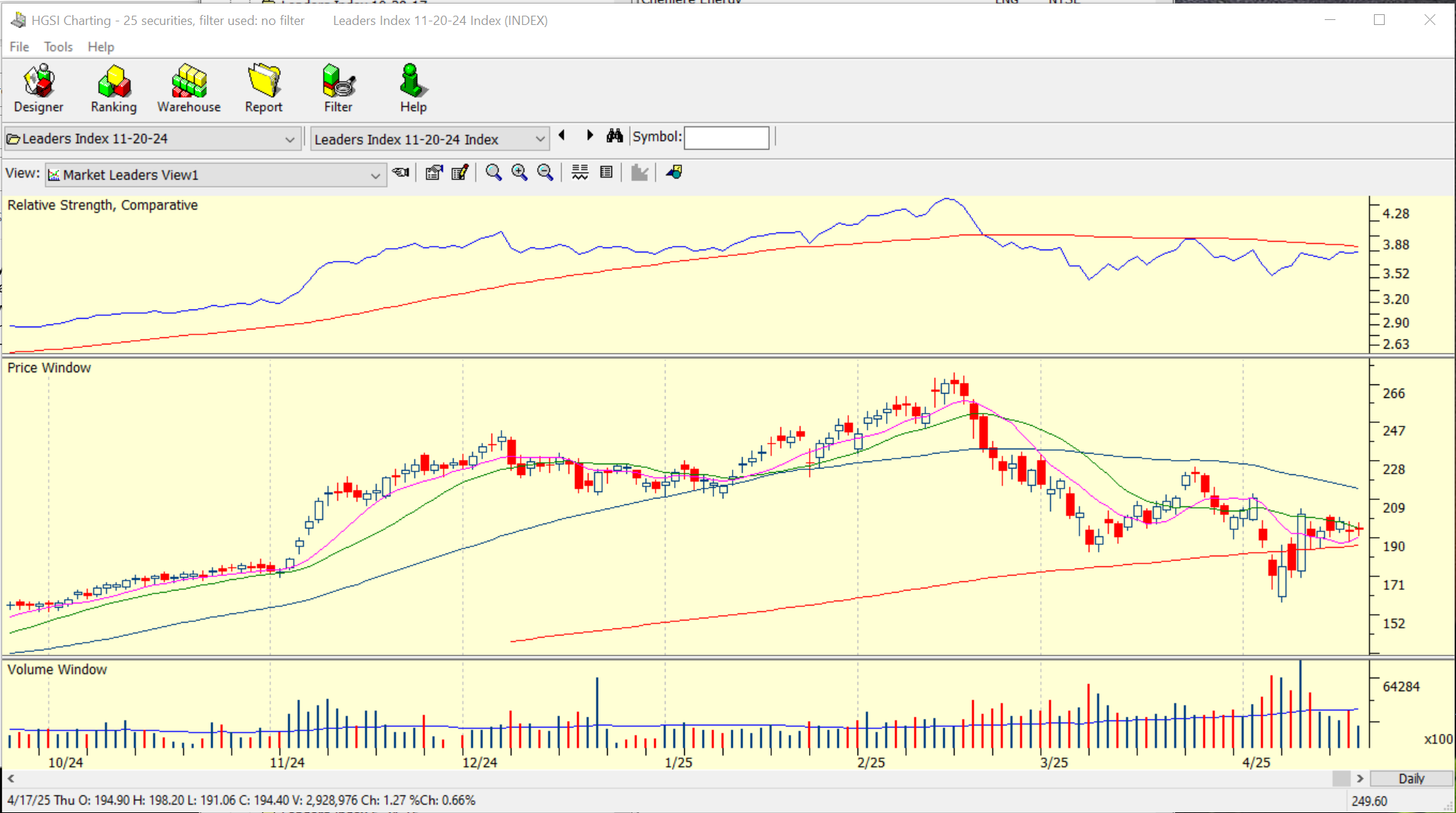Open the Warehouse module
The width and height of the screenshot is (1456, 813).
point(189,88)
